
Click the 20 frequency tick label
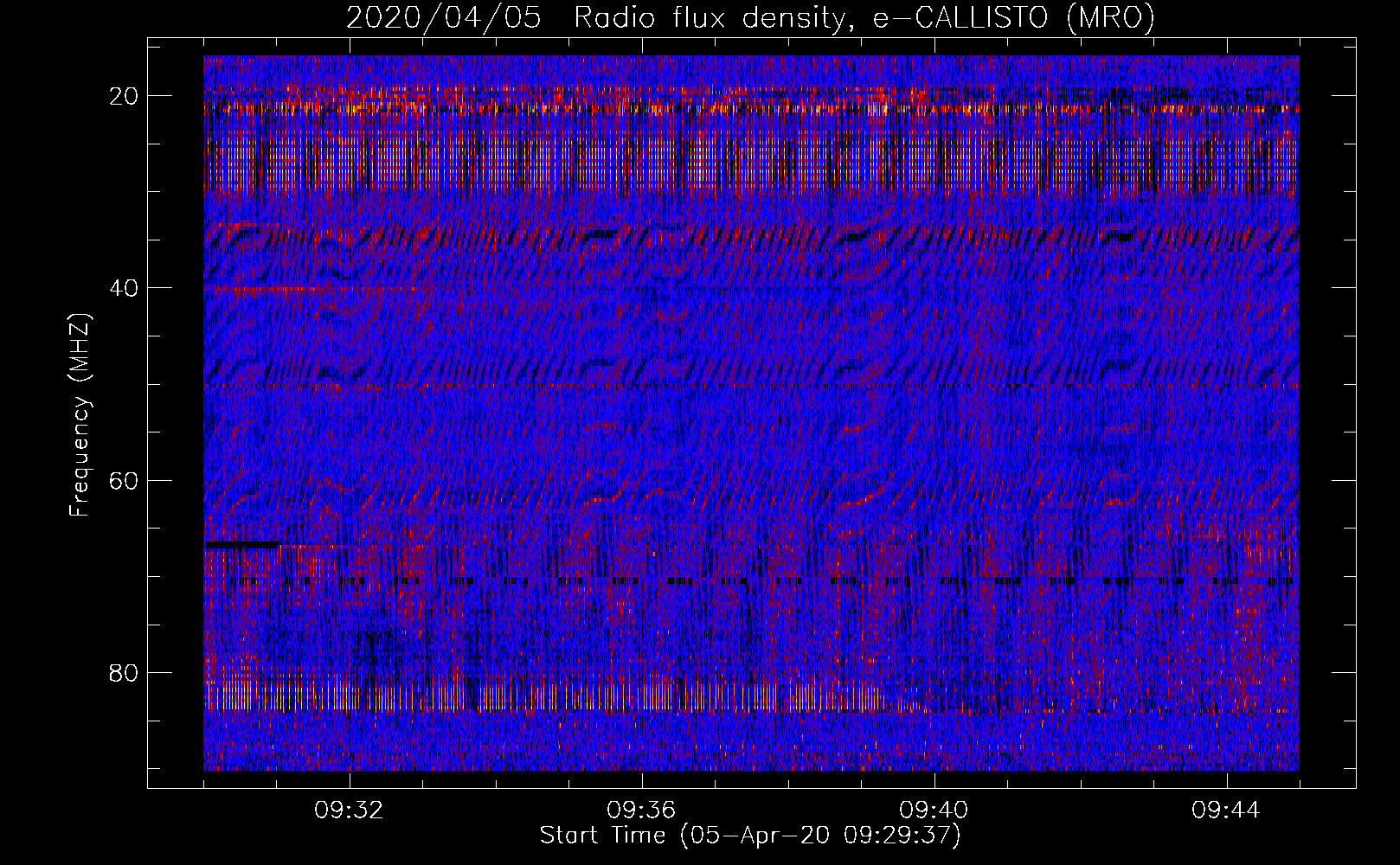click(125, 96)
